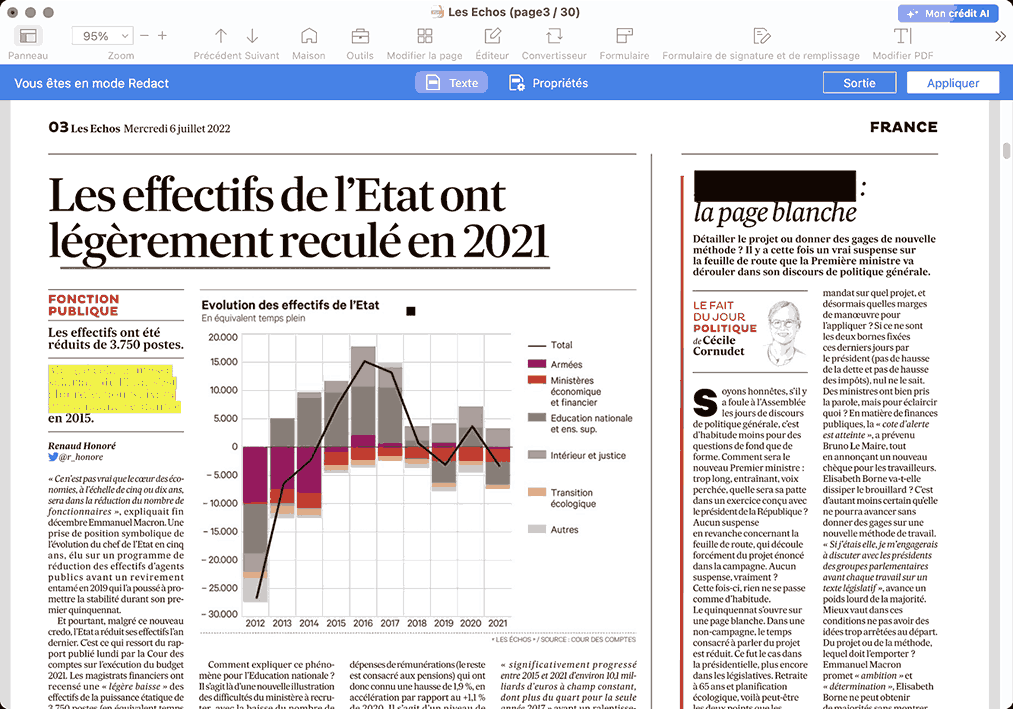
Task: Open Formulaire de signature et de remplissage
Action: coord(761,36)
